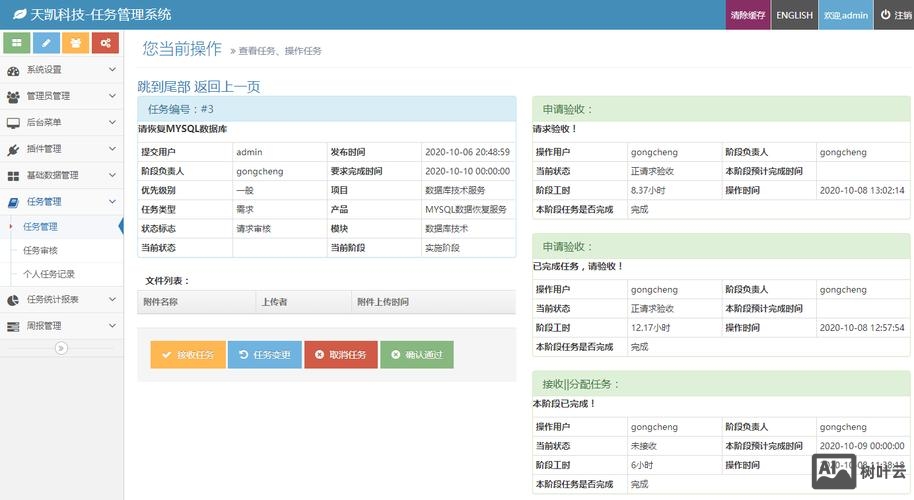
Task: Click the MYSQL数据恢复服务 product value
Action: pos(466,209)
